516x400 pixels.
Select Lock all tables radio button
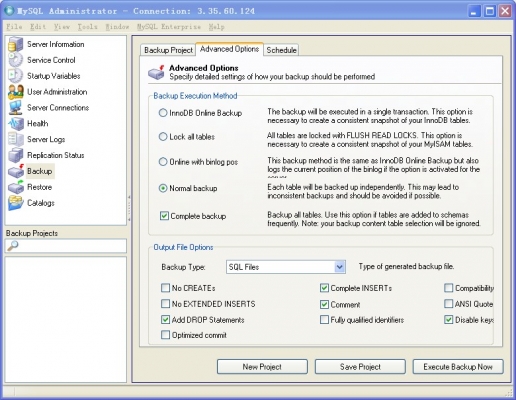tap(163, 137)
